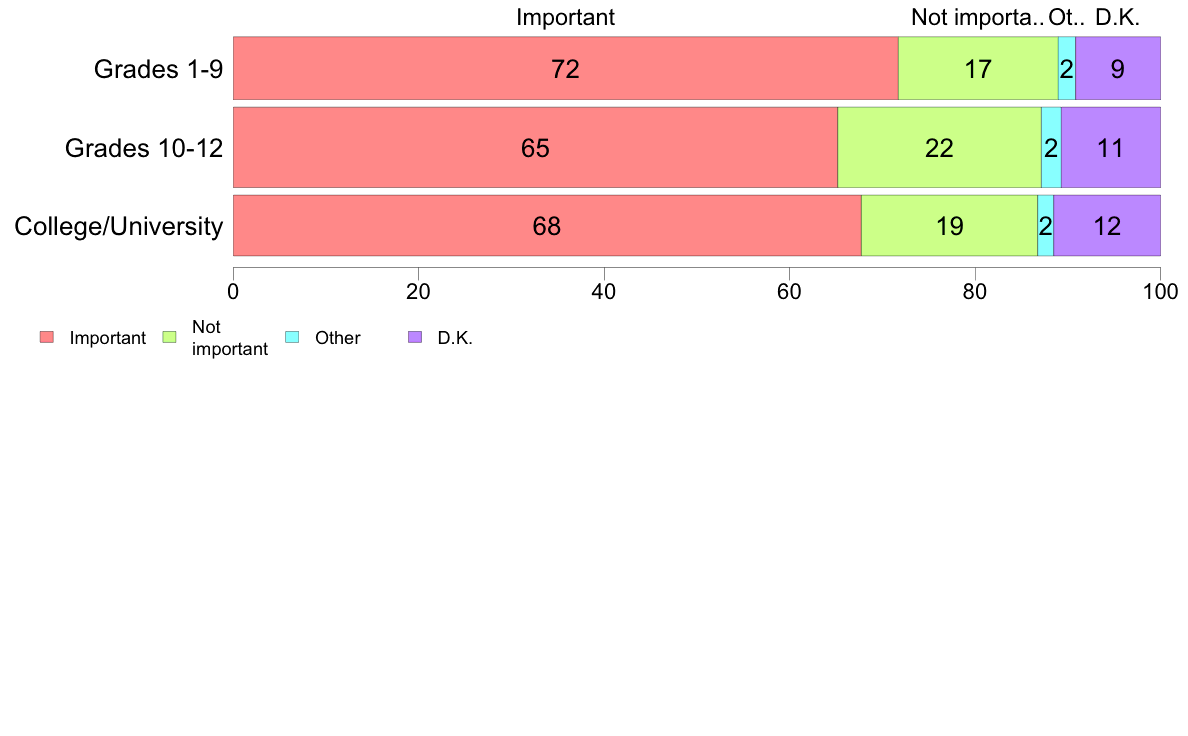Select the Grades 1-9 Important bar showing 72
1188x736 pixels.
566,68
